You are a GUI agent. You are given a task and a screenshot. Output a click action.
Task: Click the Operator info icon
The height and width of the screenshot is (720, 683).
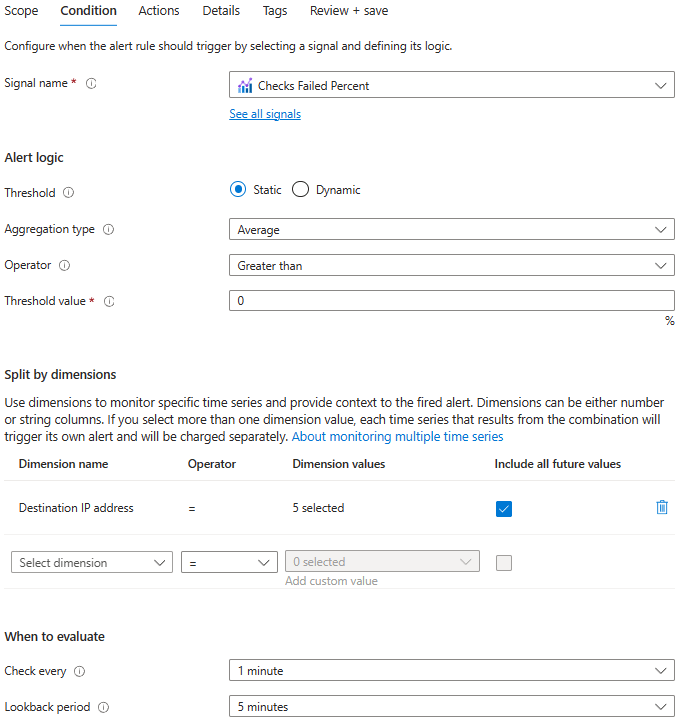[64, 266]
